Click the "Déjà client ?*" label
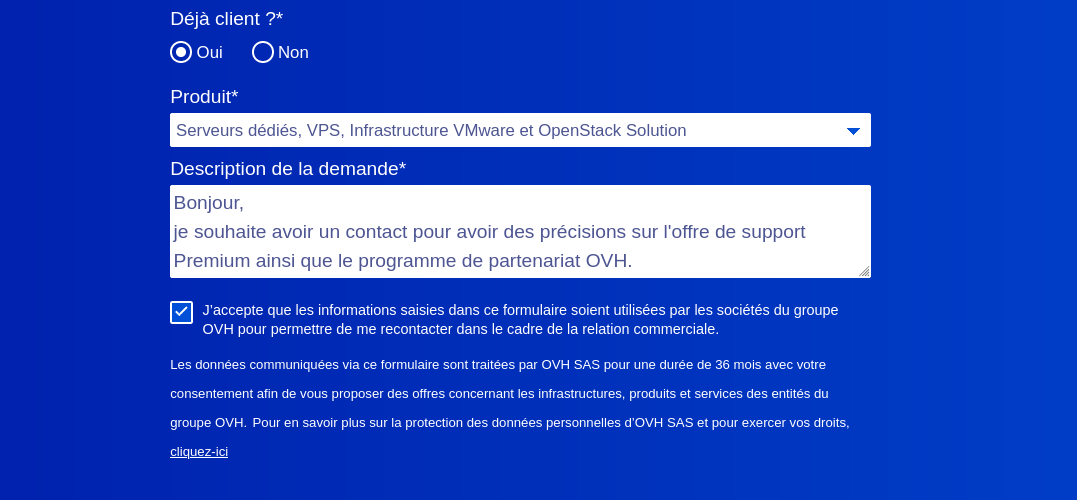 tap(227, 18)
